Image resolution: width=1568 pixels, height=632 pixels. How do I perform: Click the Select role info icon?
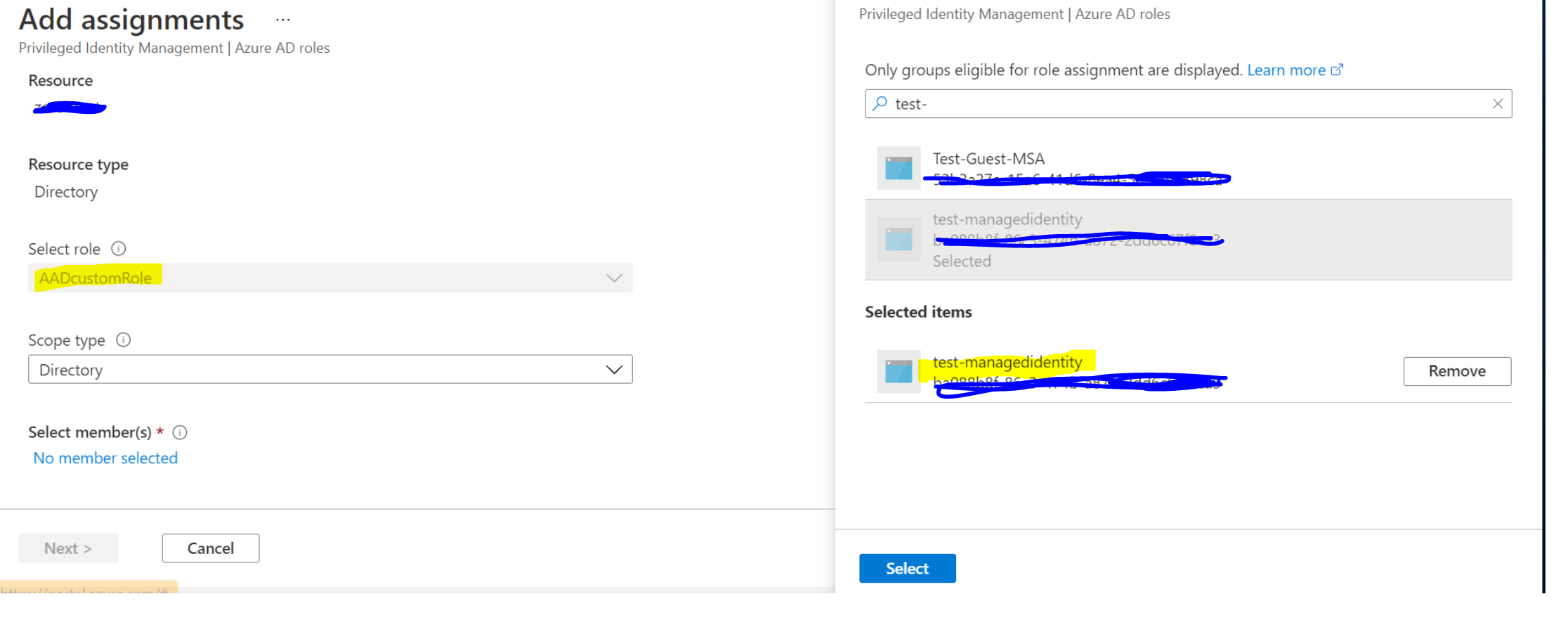[x=119, y=248]
